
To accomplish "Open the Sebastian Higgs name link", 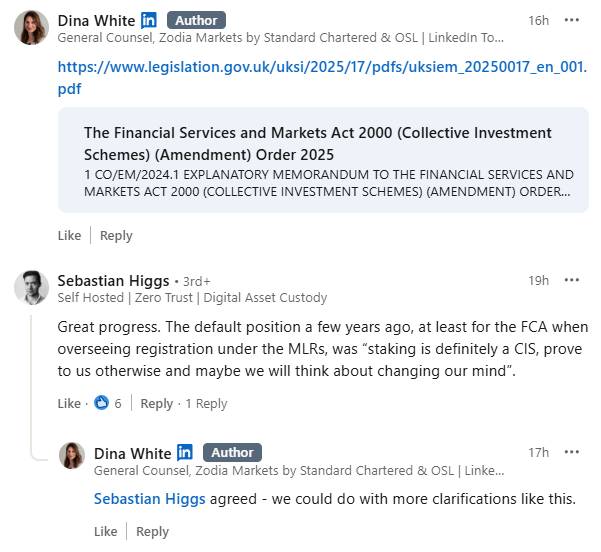I will (x=113, y=281).
